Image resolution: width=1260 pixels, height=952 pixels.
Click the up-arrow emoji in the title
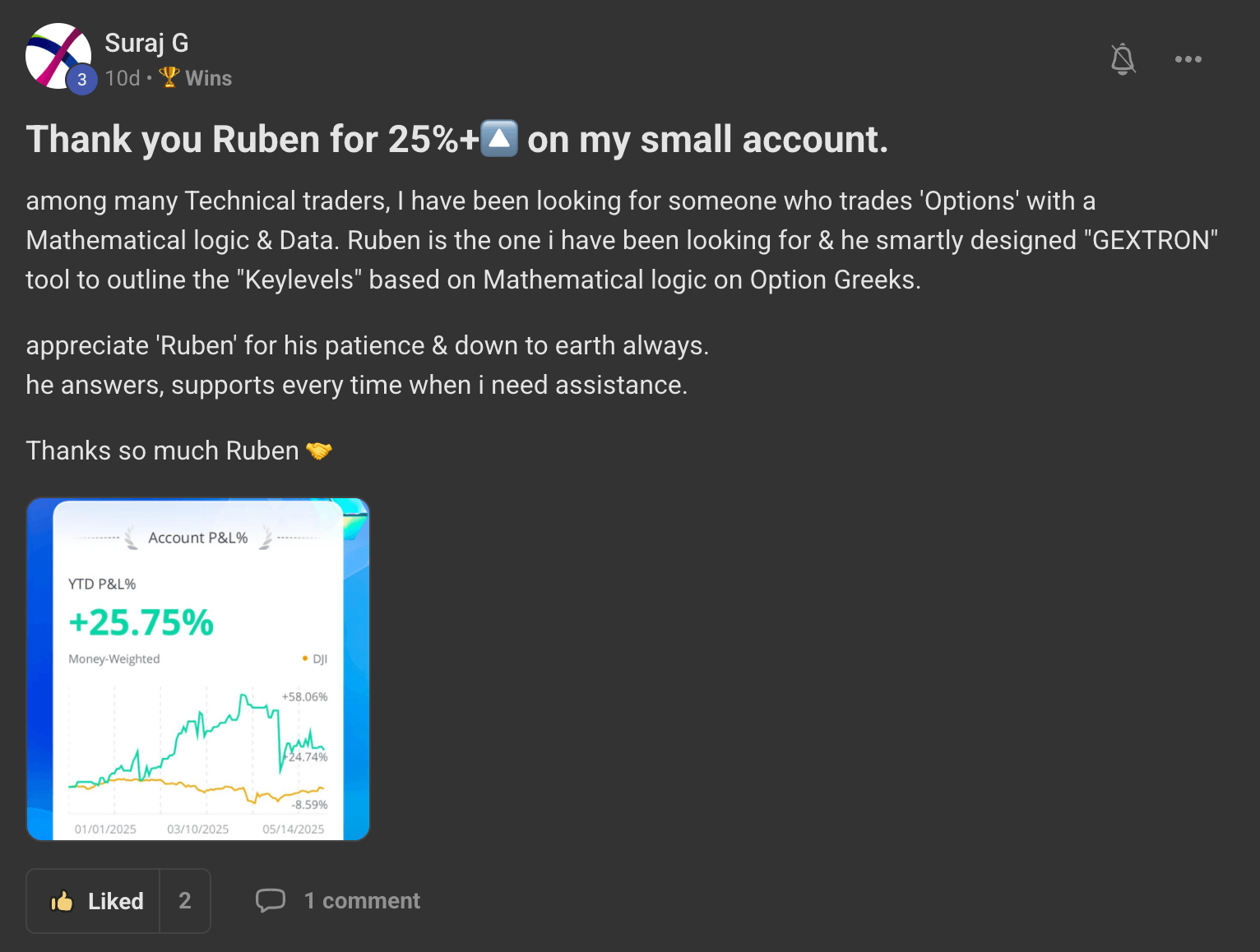click(x=498, y=138)
